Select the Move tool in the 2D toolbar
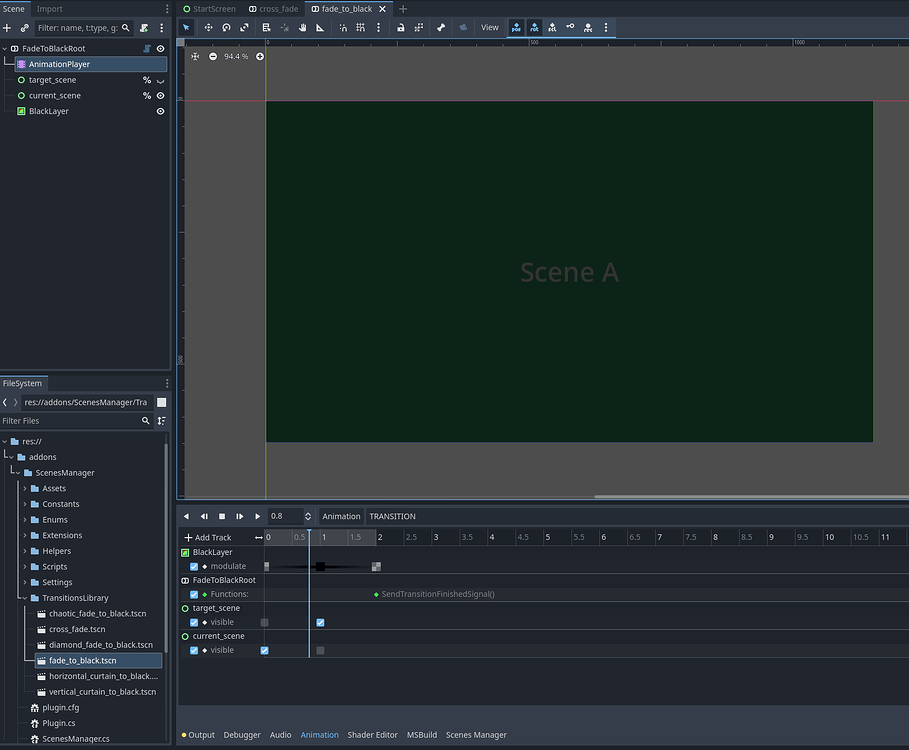The width and height of the screenshot is (909, 750). 208,27
